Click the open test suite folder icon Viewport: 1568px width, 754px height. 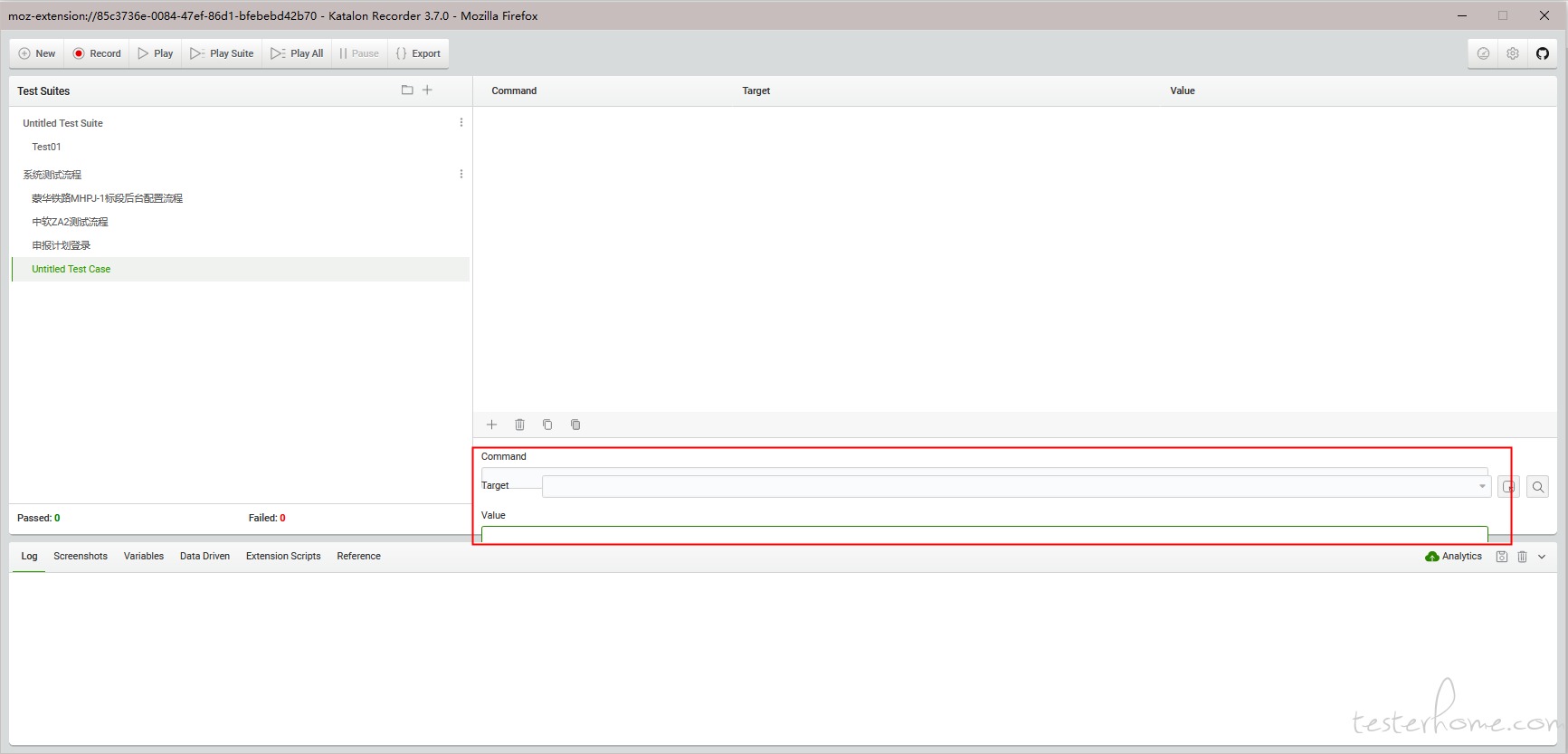pyautogui.click(x=407, y=90)
